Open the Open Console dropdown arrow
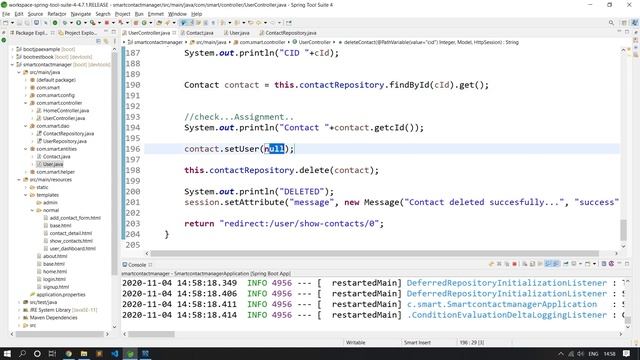640x360 pixels. click(x=594, y=264)
